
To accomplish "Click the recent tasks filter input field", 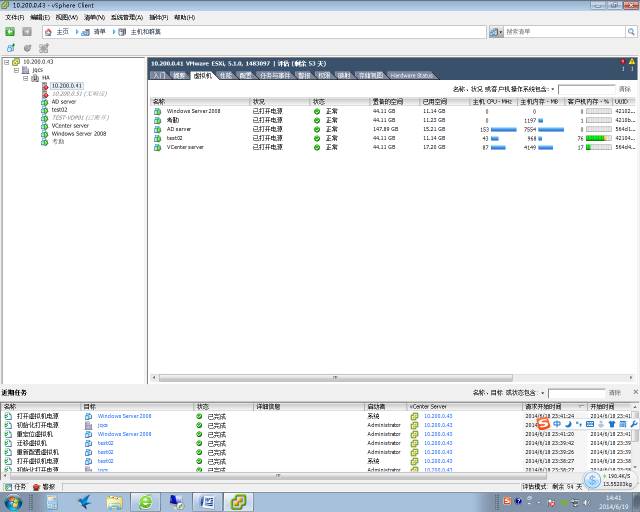I will [x=576, y=393].
